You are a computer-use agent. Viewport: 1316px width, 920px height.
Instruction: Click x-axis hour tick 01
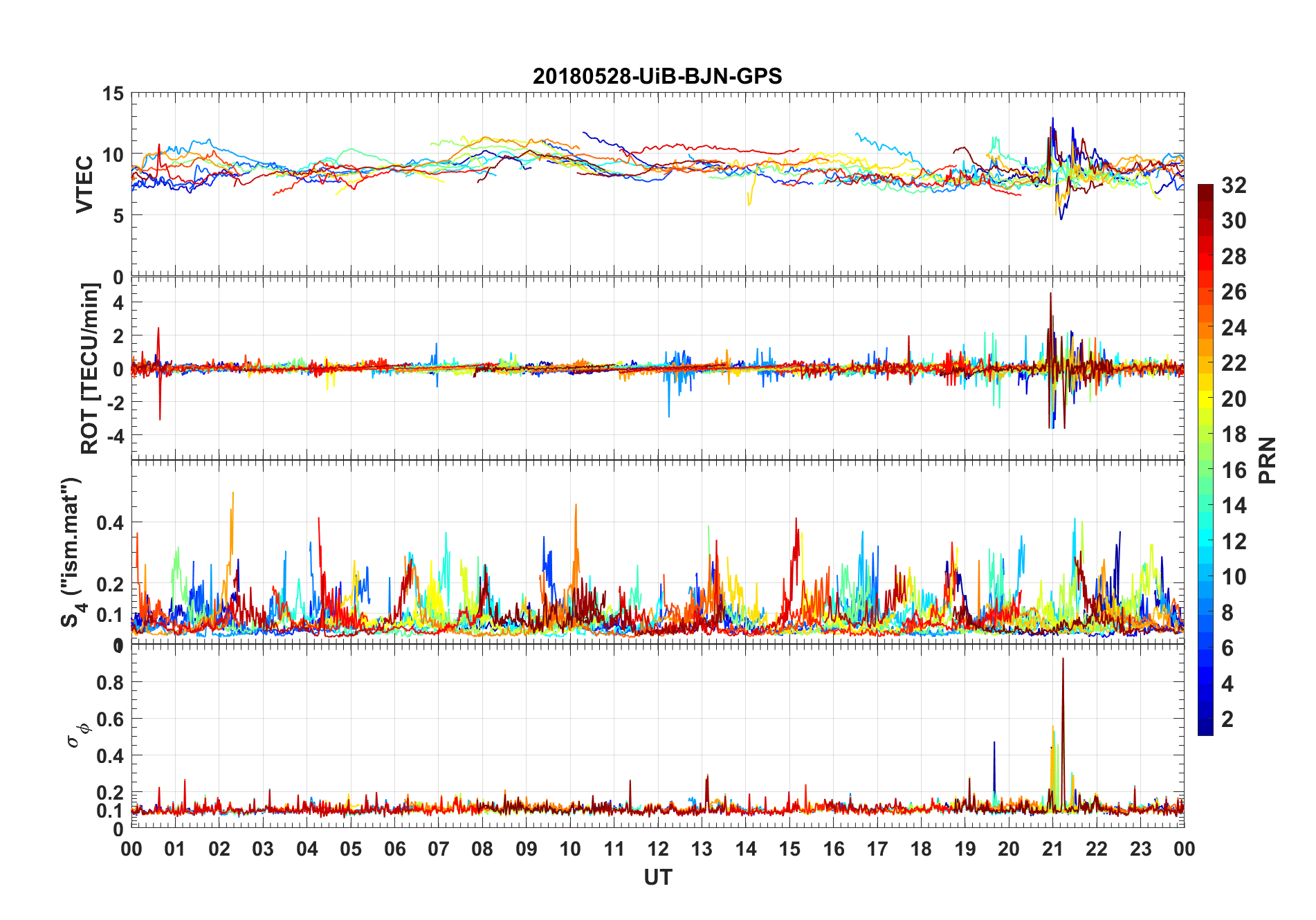[175, 849]
